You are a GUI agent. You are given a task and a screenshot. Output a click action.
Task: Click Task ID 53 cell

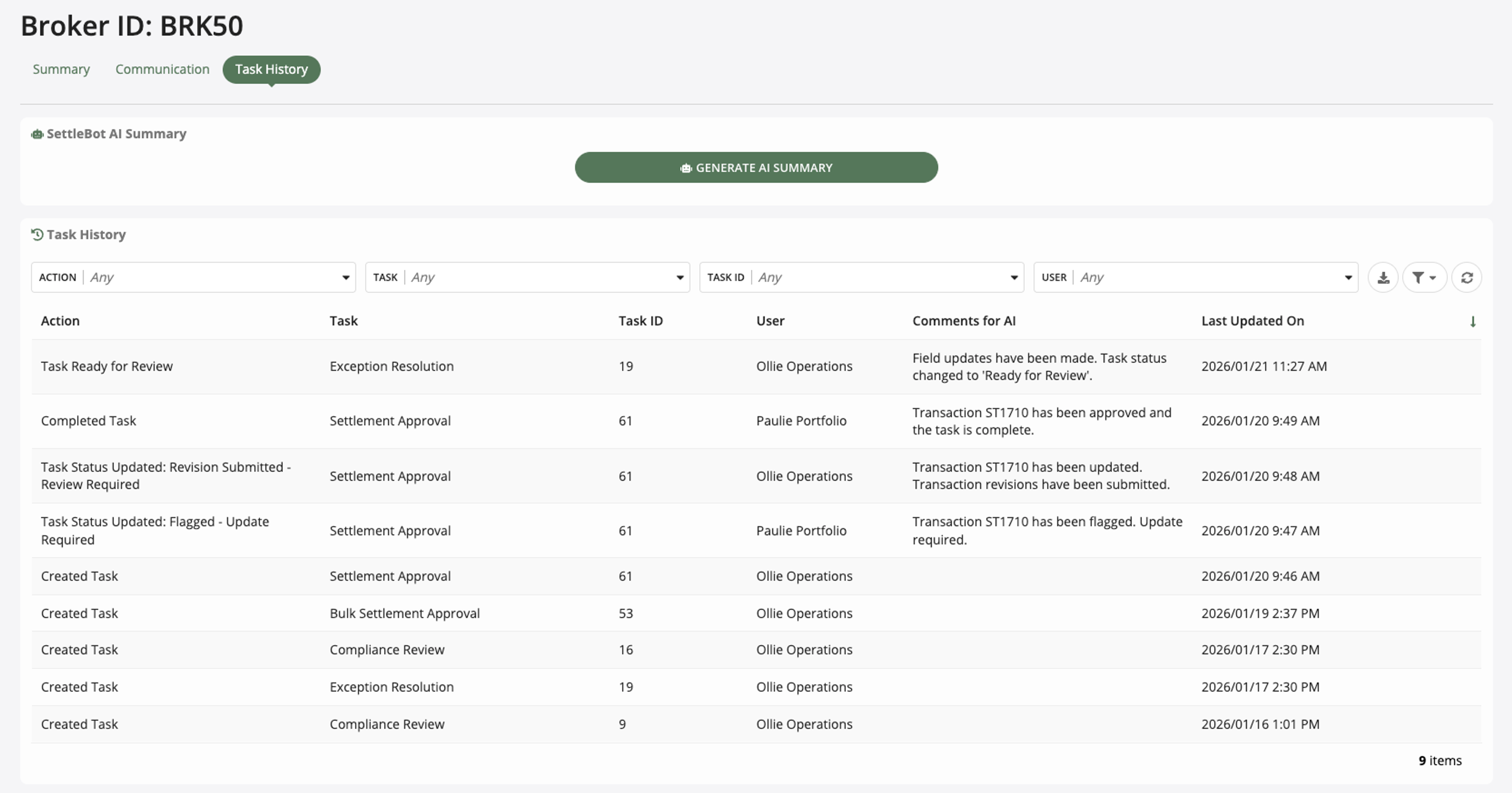(626, 613)
